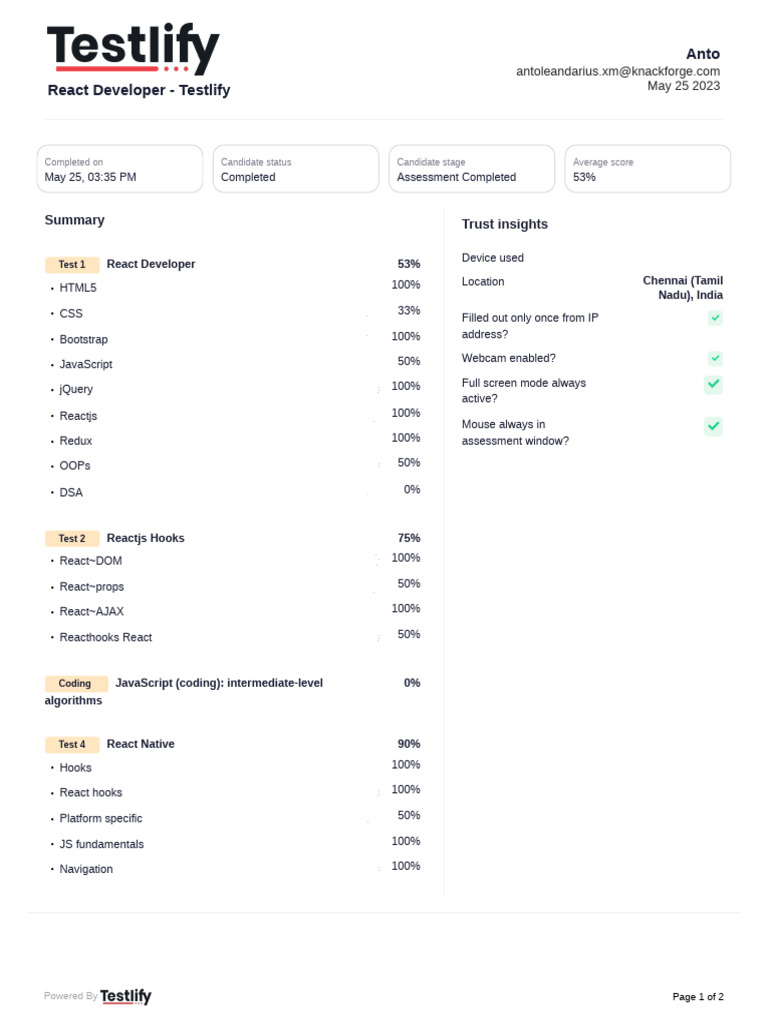Toggle the Webcam enabled check mark
The width and height of the screenshot is (768, 1024).
click(x=715, y=358)
